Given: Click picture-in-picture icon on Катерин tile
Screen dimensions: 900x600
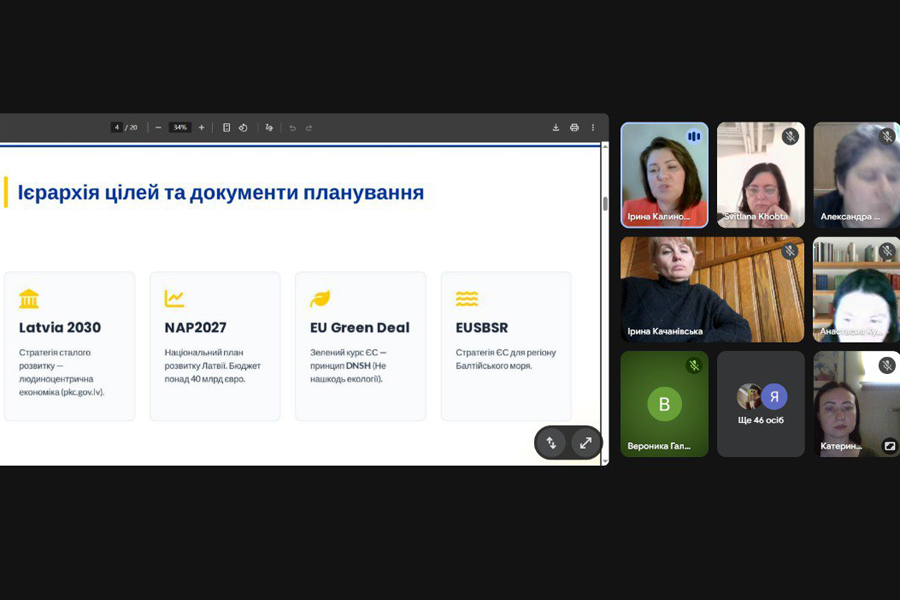Looking at the screenshot, I should 889,446.
